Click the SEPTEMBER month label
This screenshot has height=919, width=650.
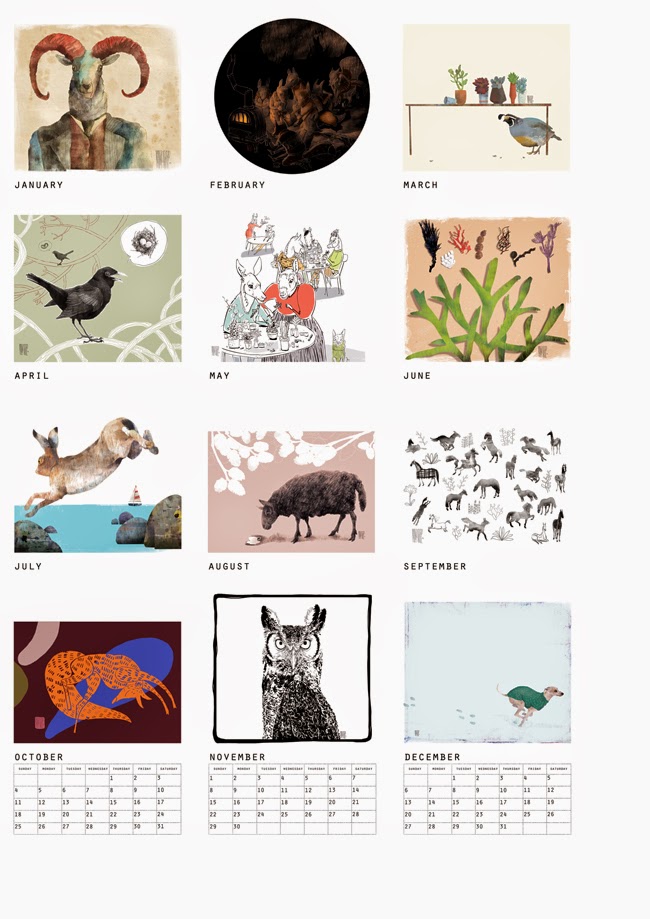click(x=435, y=566)
